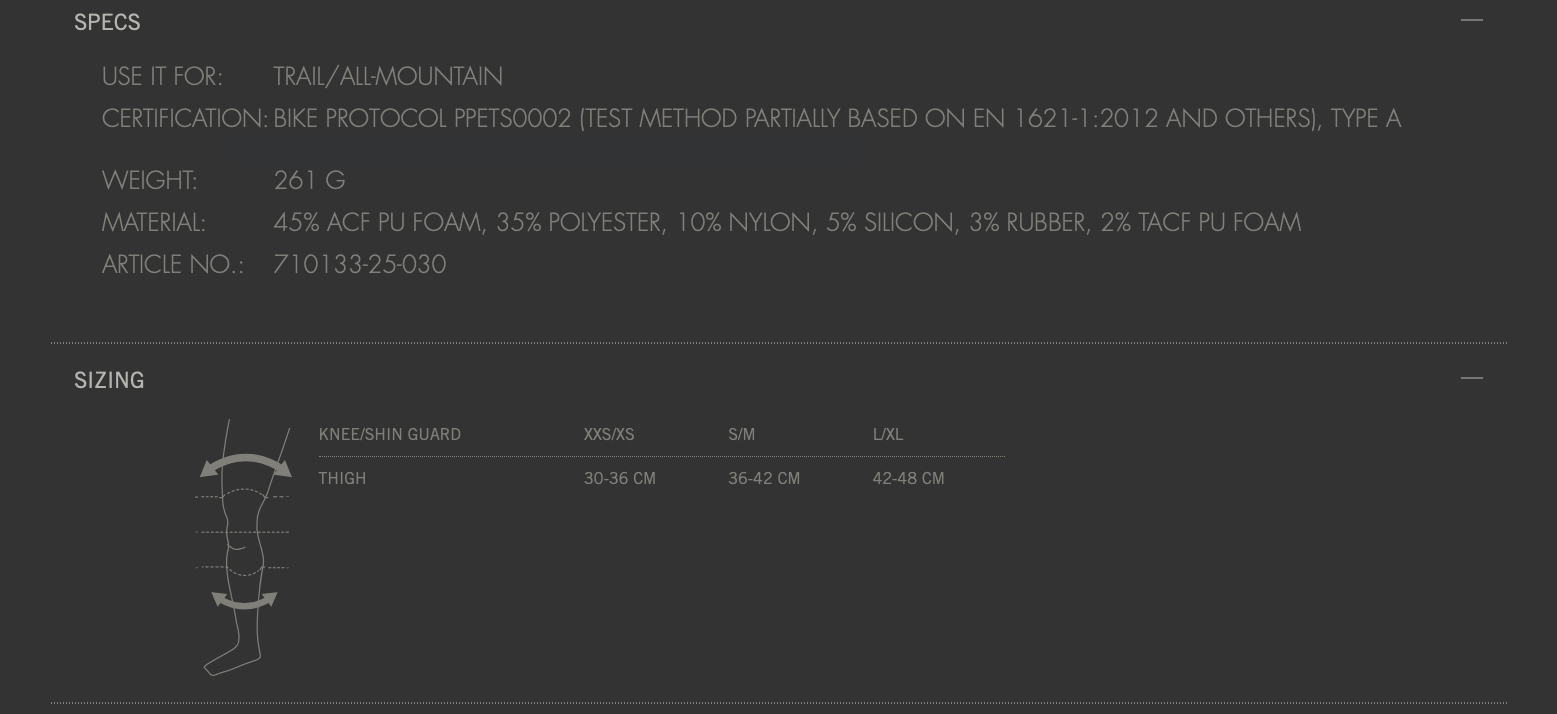Select the L/XL size column header
The height and width of the screenshot is (714, 1557).
click(x=888, y=434)
